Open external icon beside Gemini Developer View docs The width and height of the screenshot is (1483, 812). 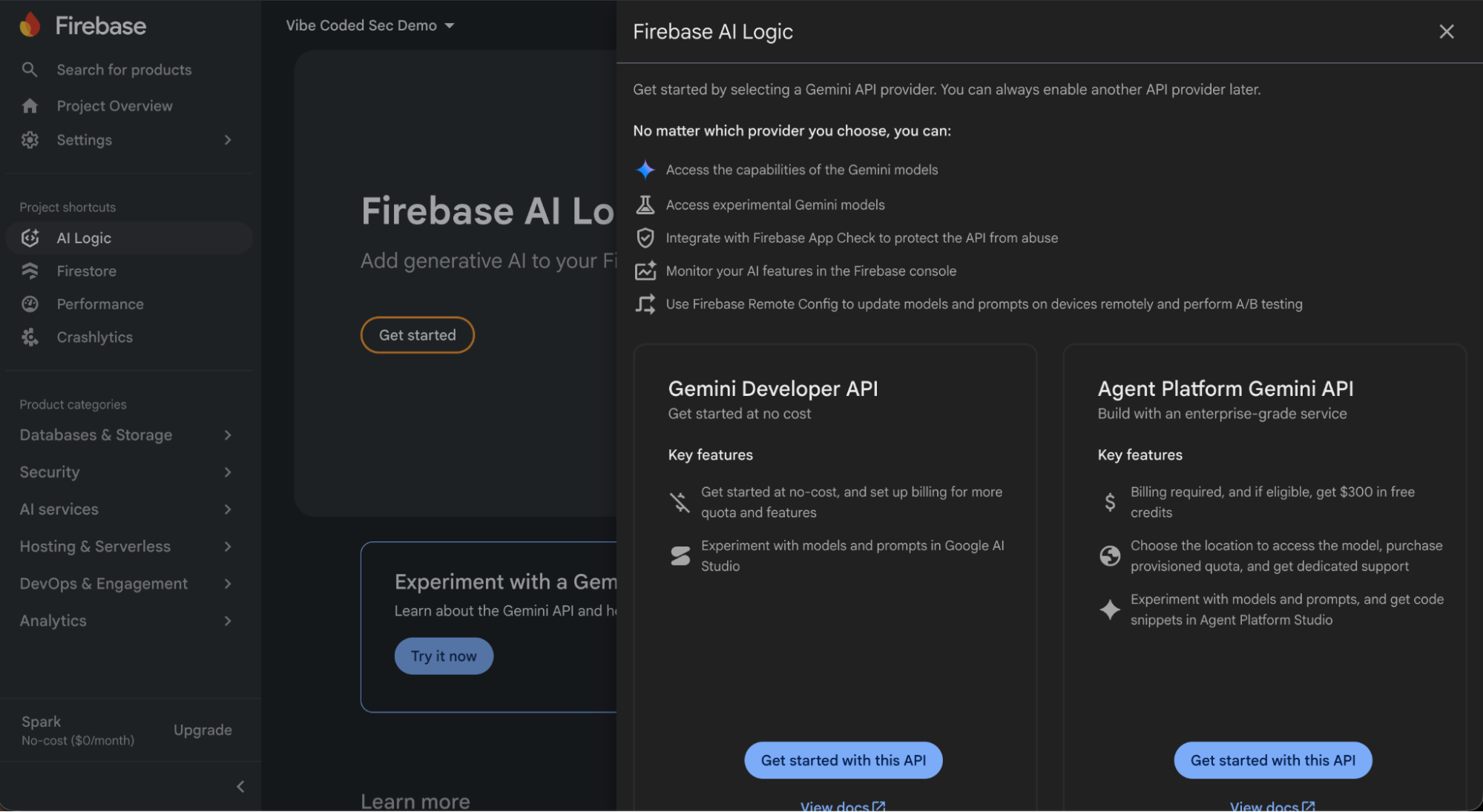point(878,806)
